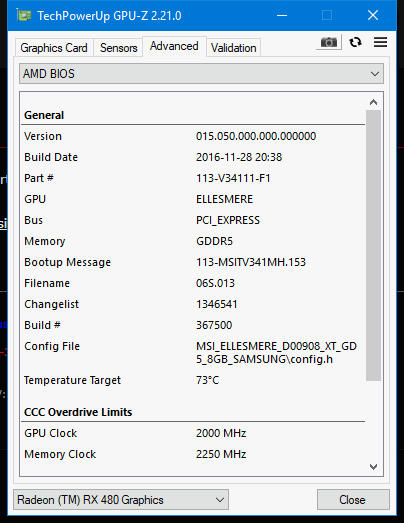Click the Bootup Message label
This screenshot has height=523, width=404.
click(x=67, y=262)
